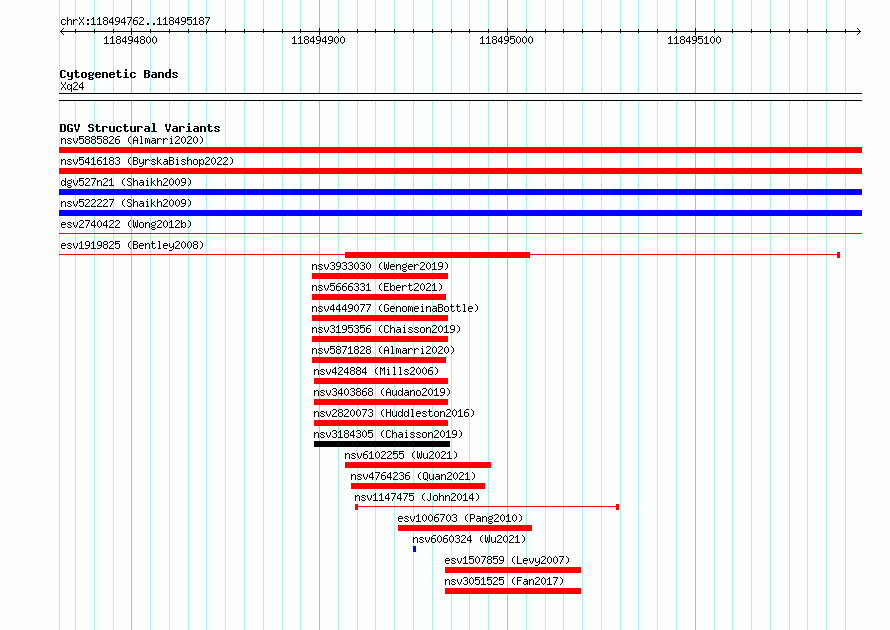Select the nsv5666331 red variant bar

[379, 297]
